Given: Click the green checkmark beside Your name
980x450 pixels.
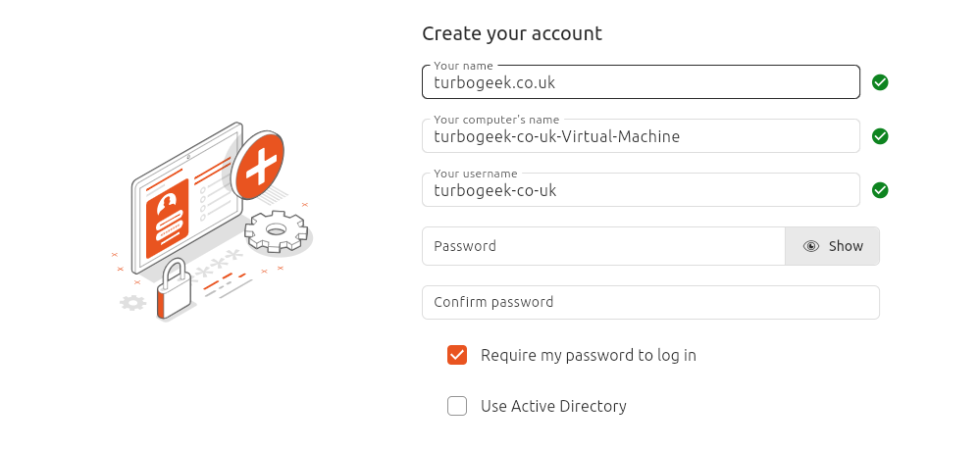Looking at the screenshot, I should point(880,82).
